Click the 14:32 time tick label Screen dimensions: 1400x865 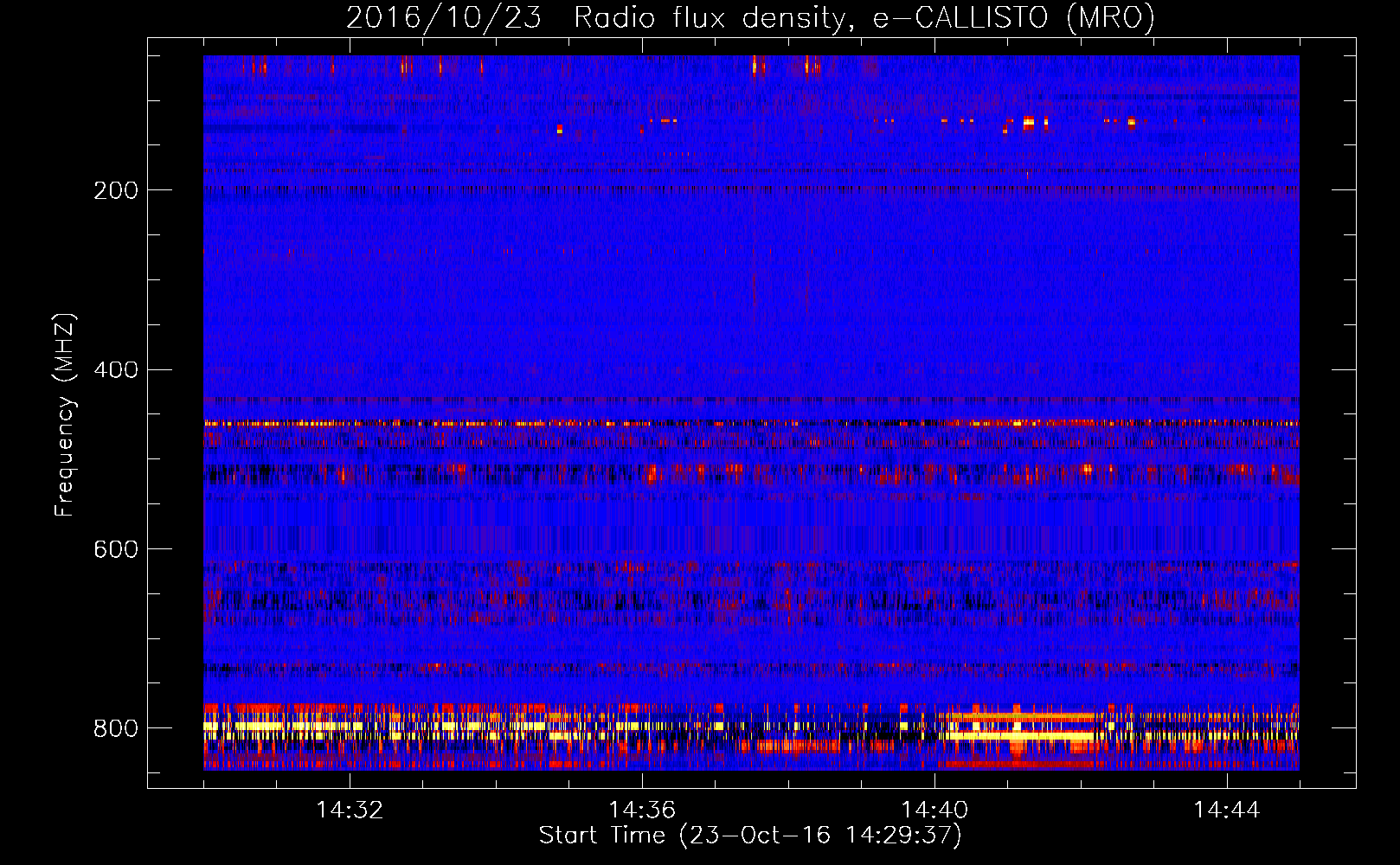pyautogui.click(x=350, y=810)
